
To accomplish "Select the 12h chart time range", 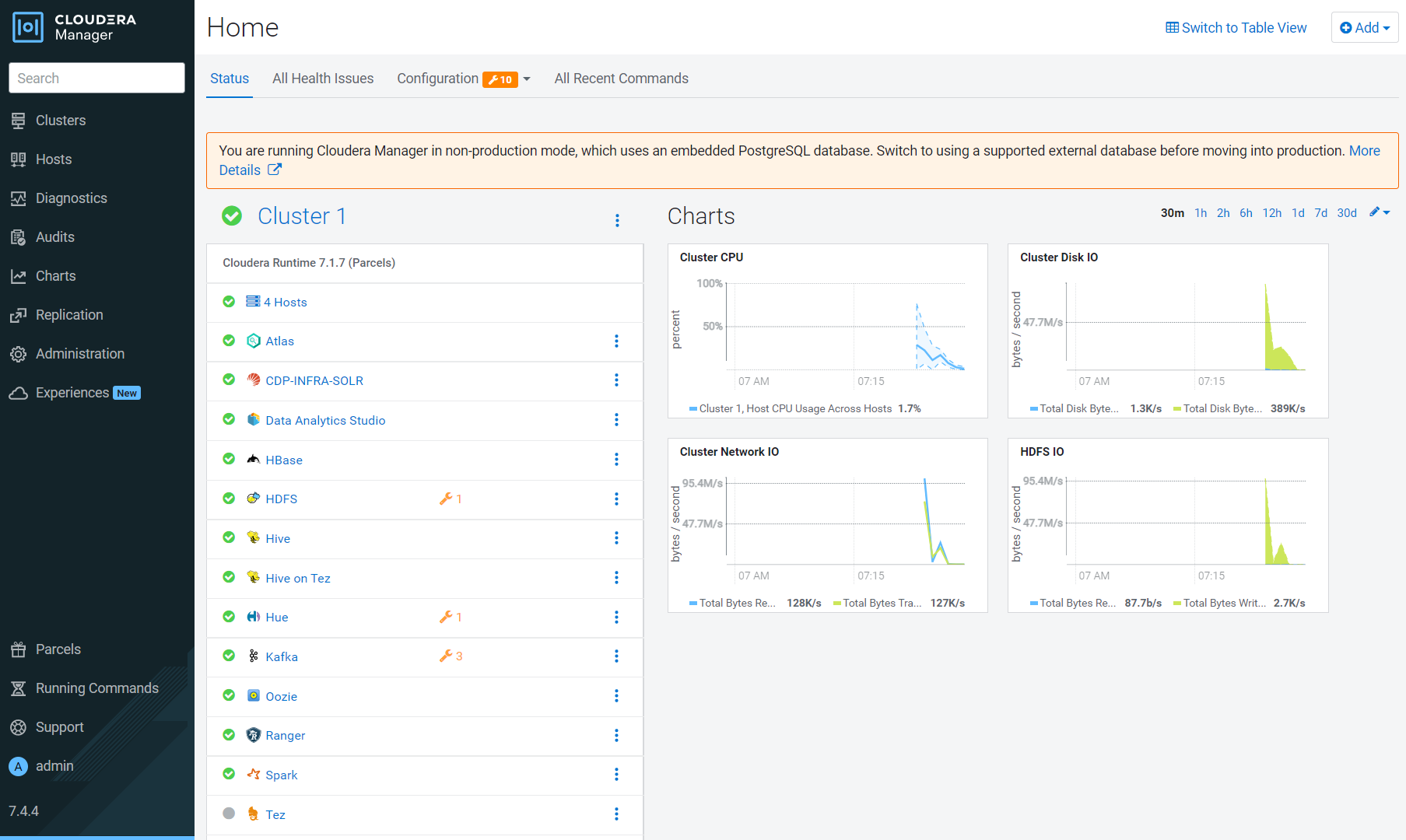I will pyautogui.click(x=1272, y=213).
